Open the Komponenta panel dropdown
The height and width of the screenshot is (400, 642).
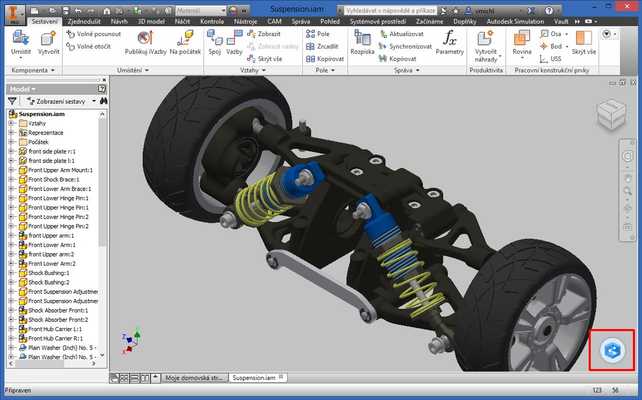tap(33, 70)
